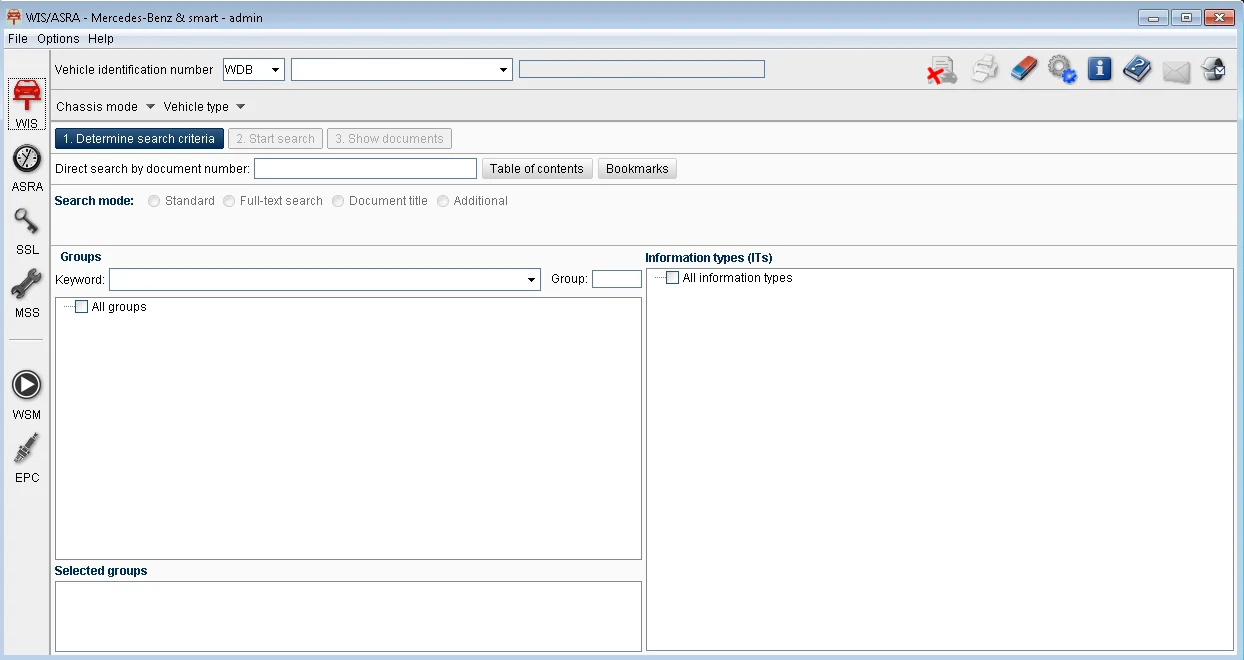This screenshot has height=660, width=1244.
Task: Click the Table of contents button
Action: point(537,169)
